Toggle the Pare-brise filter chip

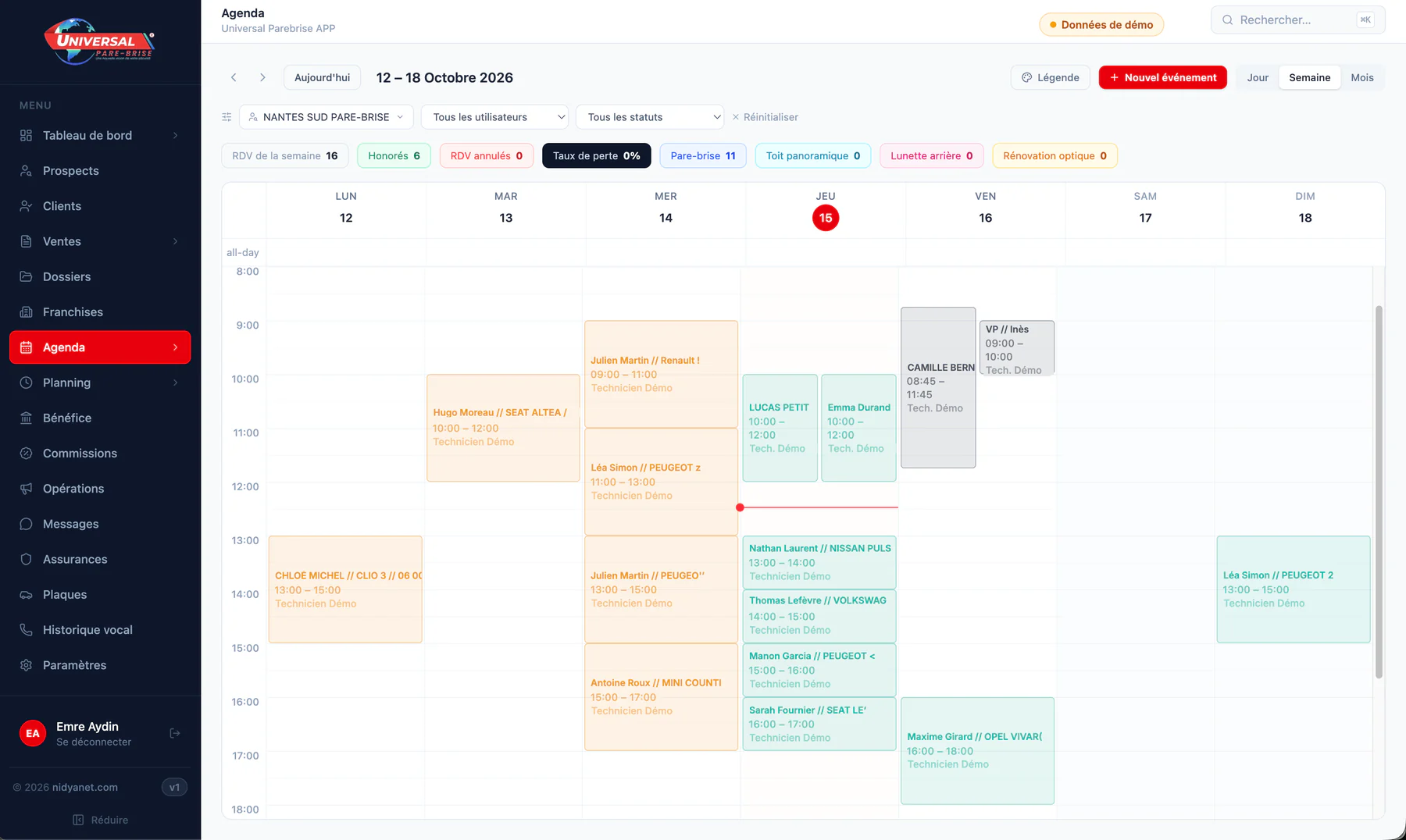tap(703, 156)
